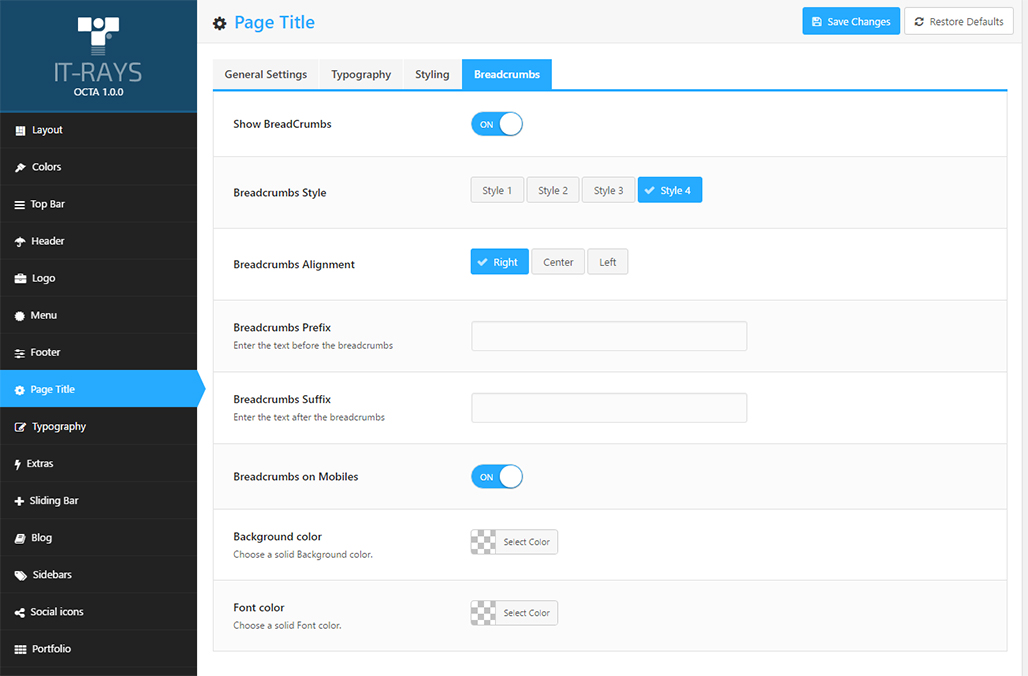Open the General Settings tab
The height and width of the screenshot is (676, 1028).
266,75
